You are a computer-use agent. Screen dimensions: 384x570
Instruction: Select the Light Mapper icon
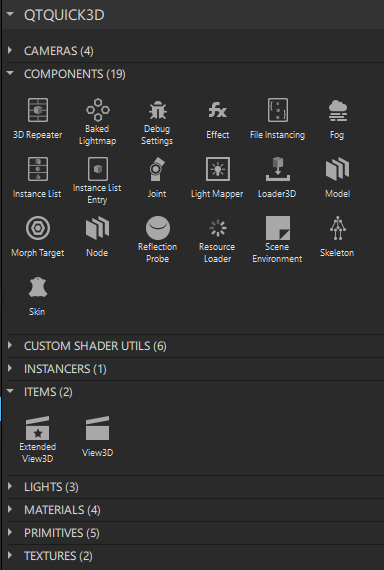(217, 169)
